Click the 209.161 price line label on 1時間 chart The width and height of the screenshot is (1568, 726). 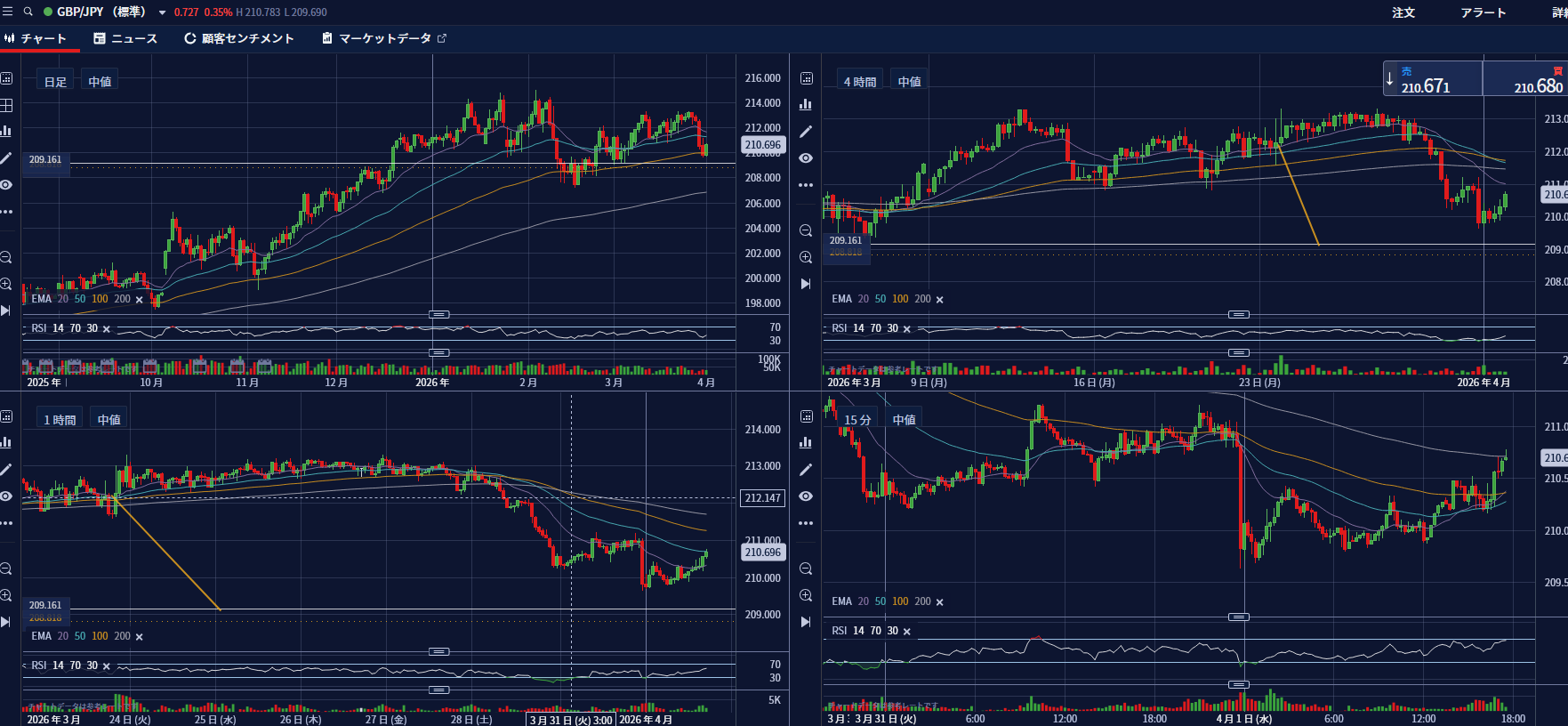[x=45, y=605]
